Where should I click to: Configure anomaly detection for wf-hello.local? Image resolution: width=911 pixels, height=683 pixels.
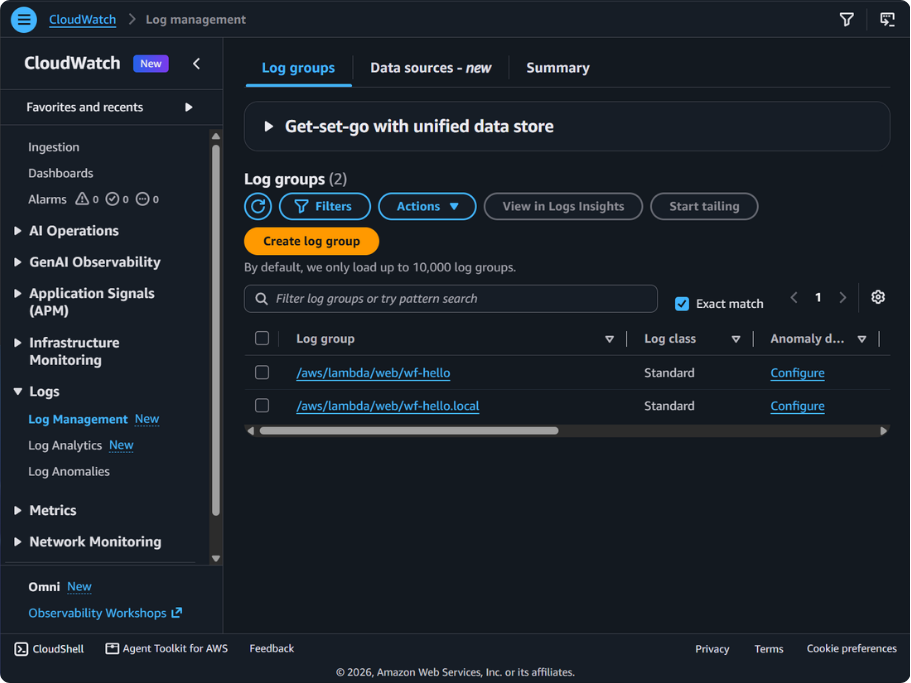(x=797, y=406)
